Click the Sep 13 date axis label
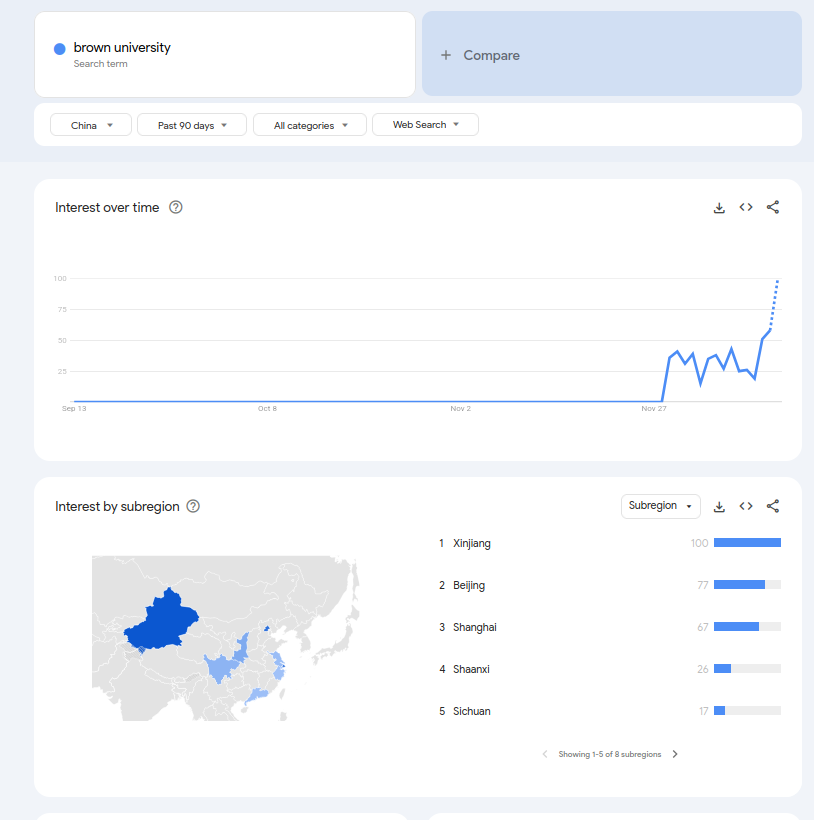Viewport: 814px width, 820px height. pos(74,408)
